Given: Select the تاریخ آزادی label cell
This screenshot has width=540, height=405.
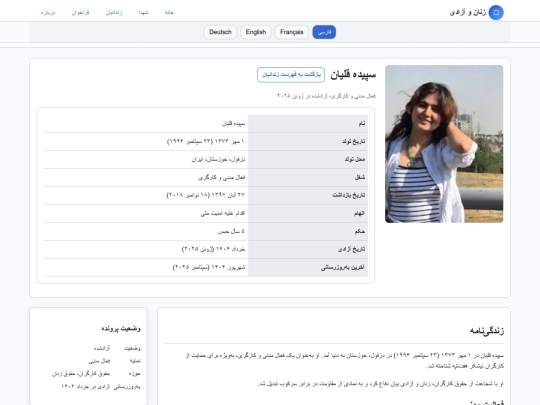Looking at the screenshot, I should tap(308, 249).
